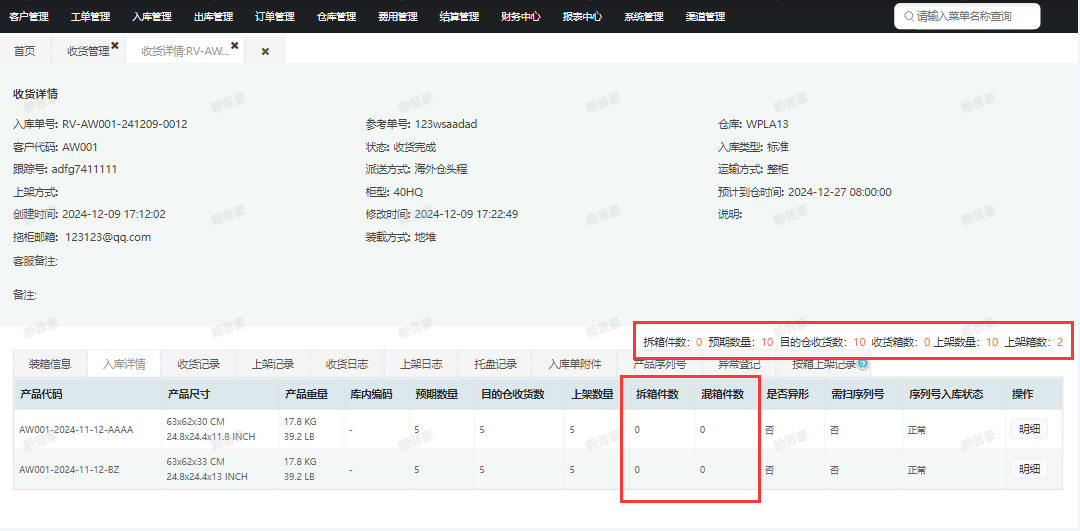Open the 出库管理 menu
The height and width of the screenshot is (531, 1080).
[214, 17]
